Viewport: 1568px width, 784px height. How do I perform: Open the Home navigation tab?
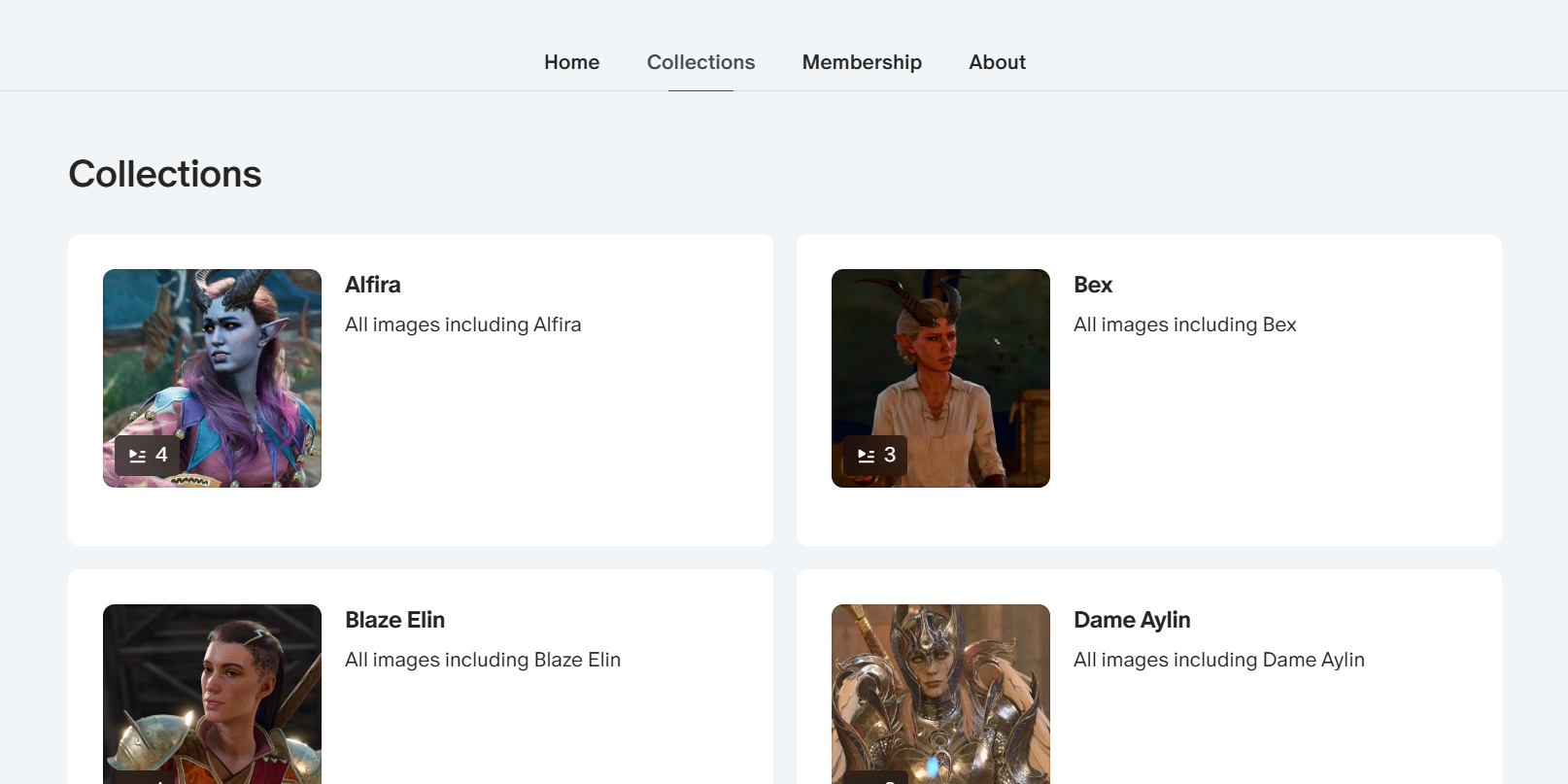pyautogui.click(x=571, y=62)
